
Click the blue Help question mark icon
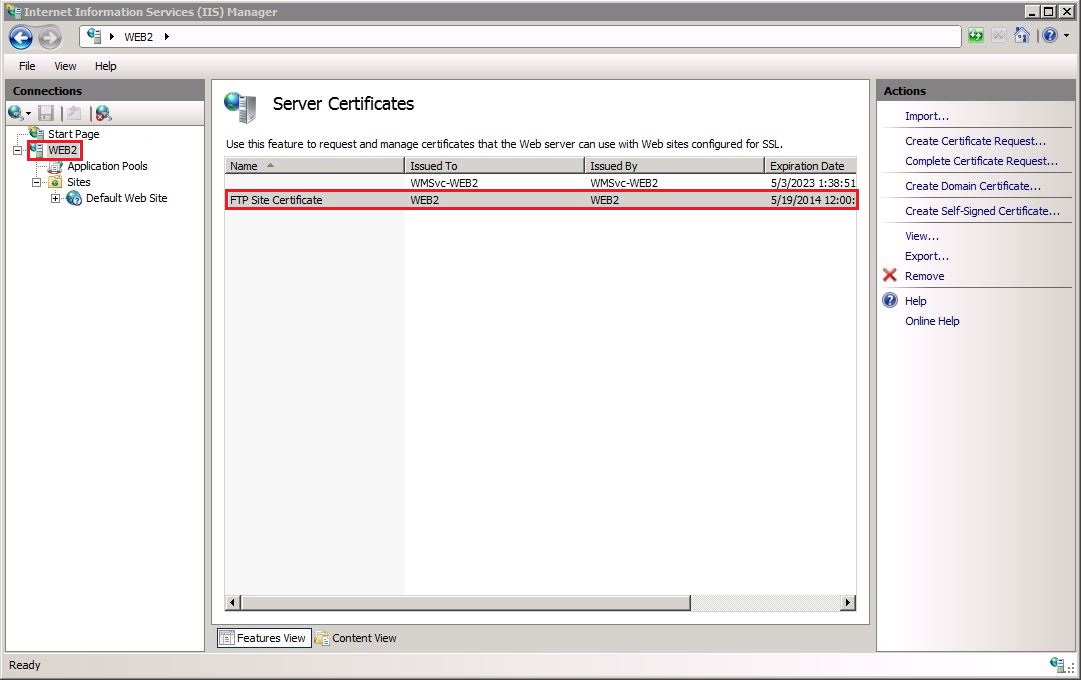point(1048,36)
